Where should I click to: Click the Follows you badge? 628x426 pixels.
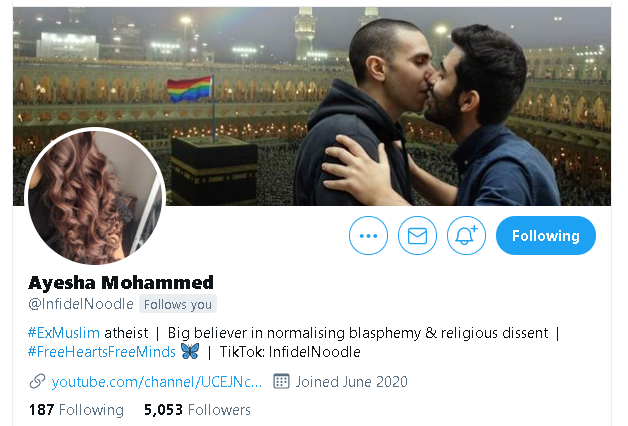[178, 304]
